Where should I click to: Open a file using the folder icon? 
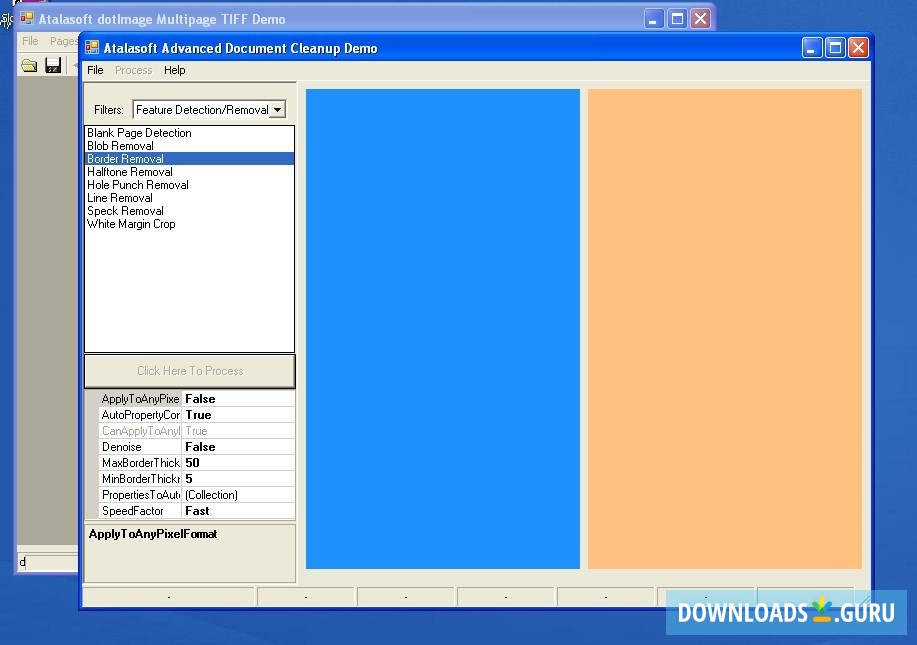coord(28,64)
